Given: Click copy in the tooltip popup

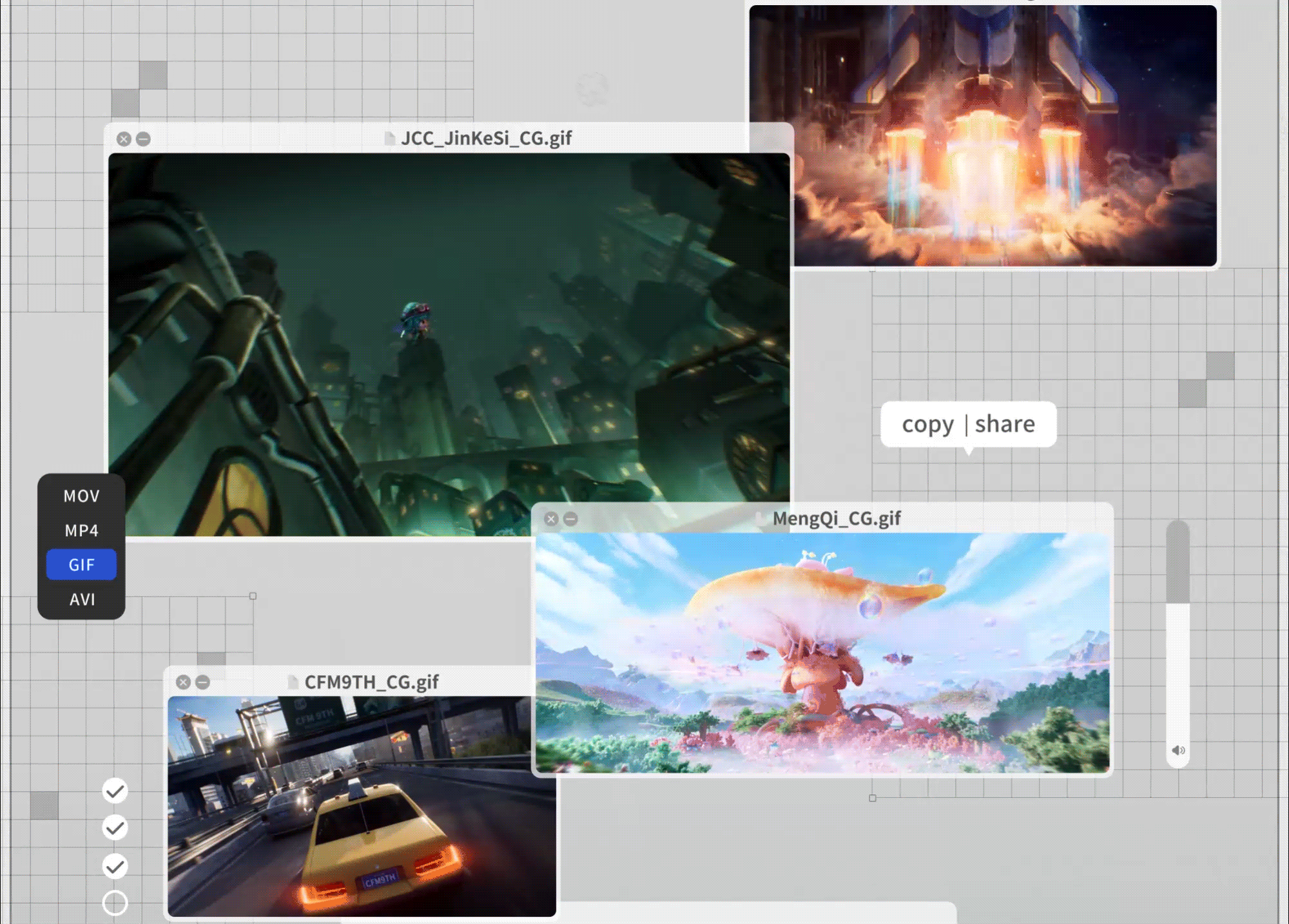Looking at the screenshot, I should pos(927,424).
